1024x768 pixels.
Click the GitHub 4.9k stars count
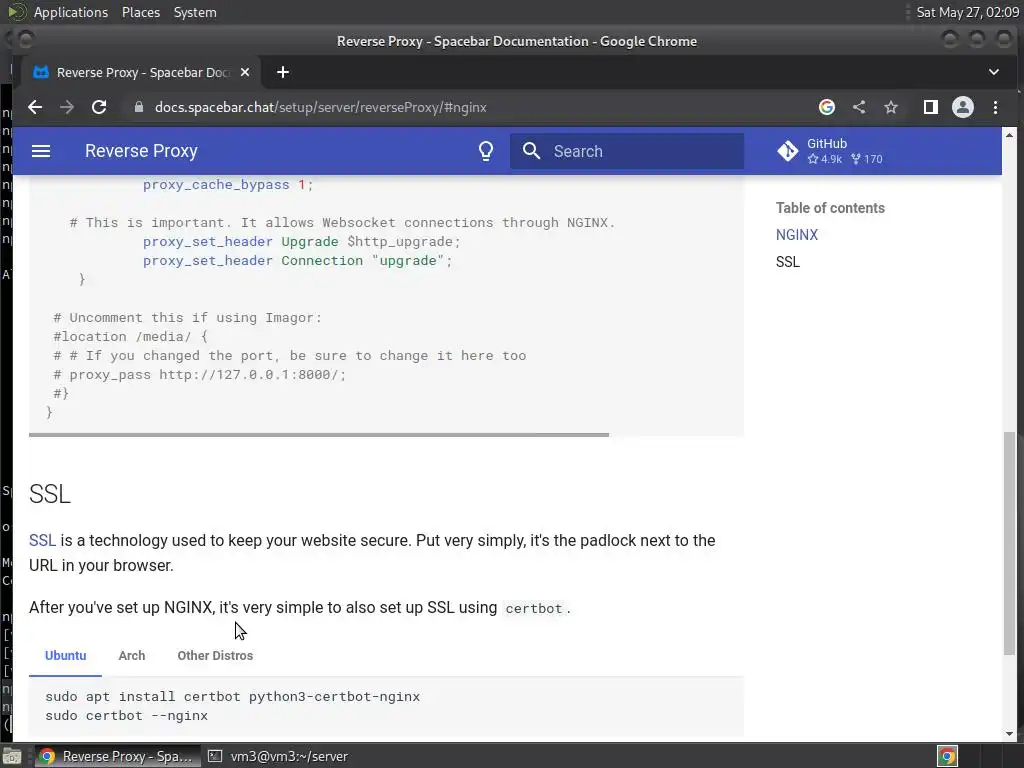pos(825,159)
